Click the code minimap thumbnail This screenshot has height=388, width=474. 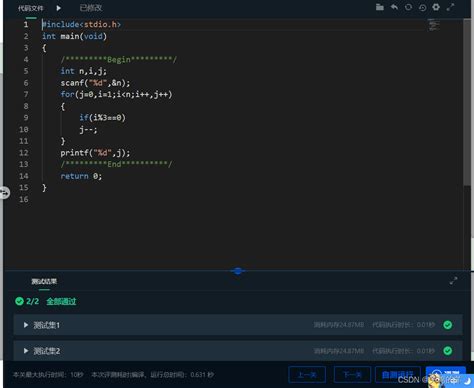[x=434, y=25]
